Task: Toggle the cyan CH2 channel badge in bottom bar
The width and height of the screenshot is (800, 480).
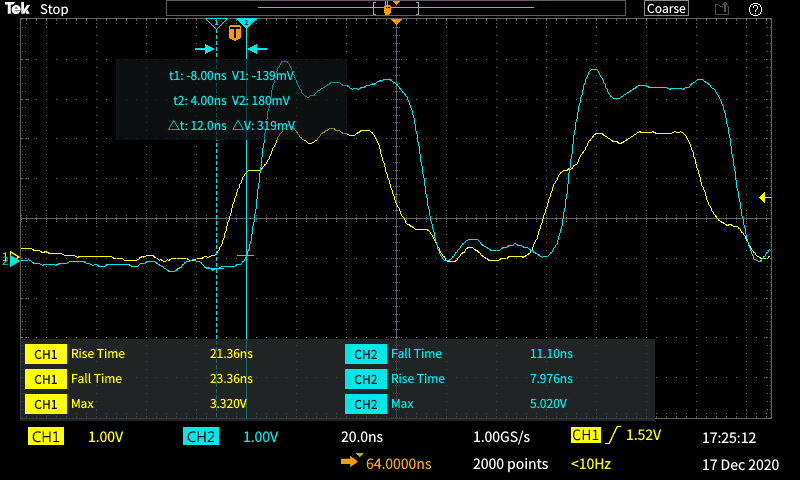Action: pyautogui.click(x=201, y=437)
